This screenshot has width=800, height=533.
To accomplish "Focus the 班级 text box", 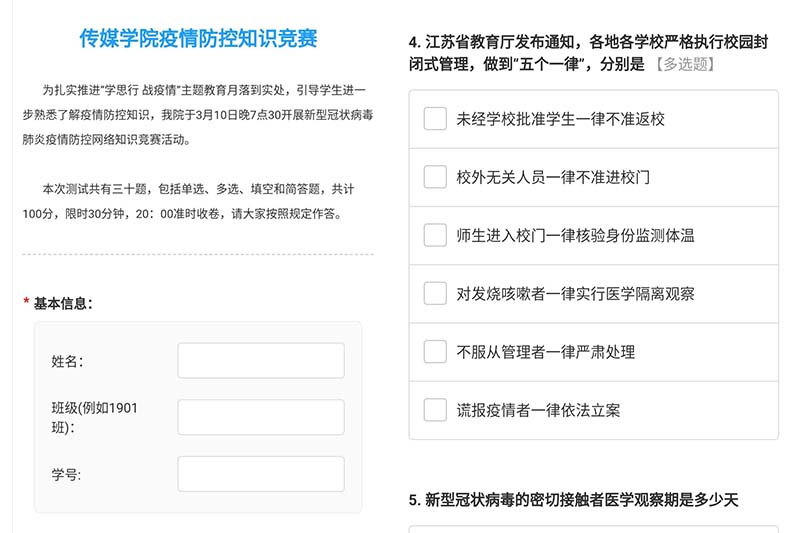I will tap(260, 417).
